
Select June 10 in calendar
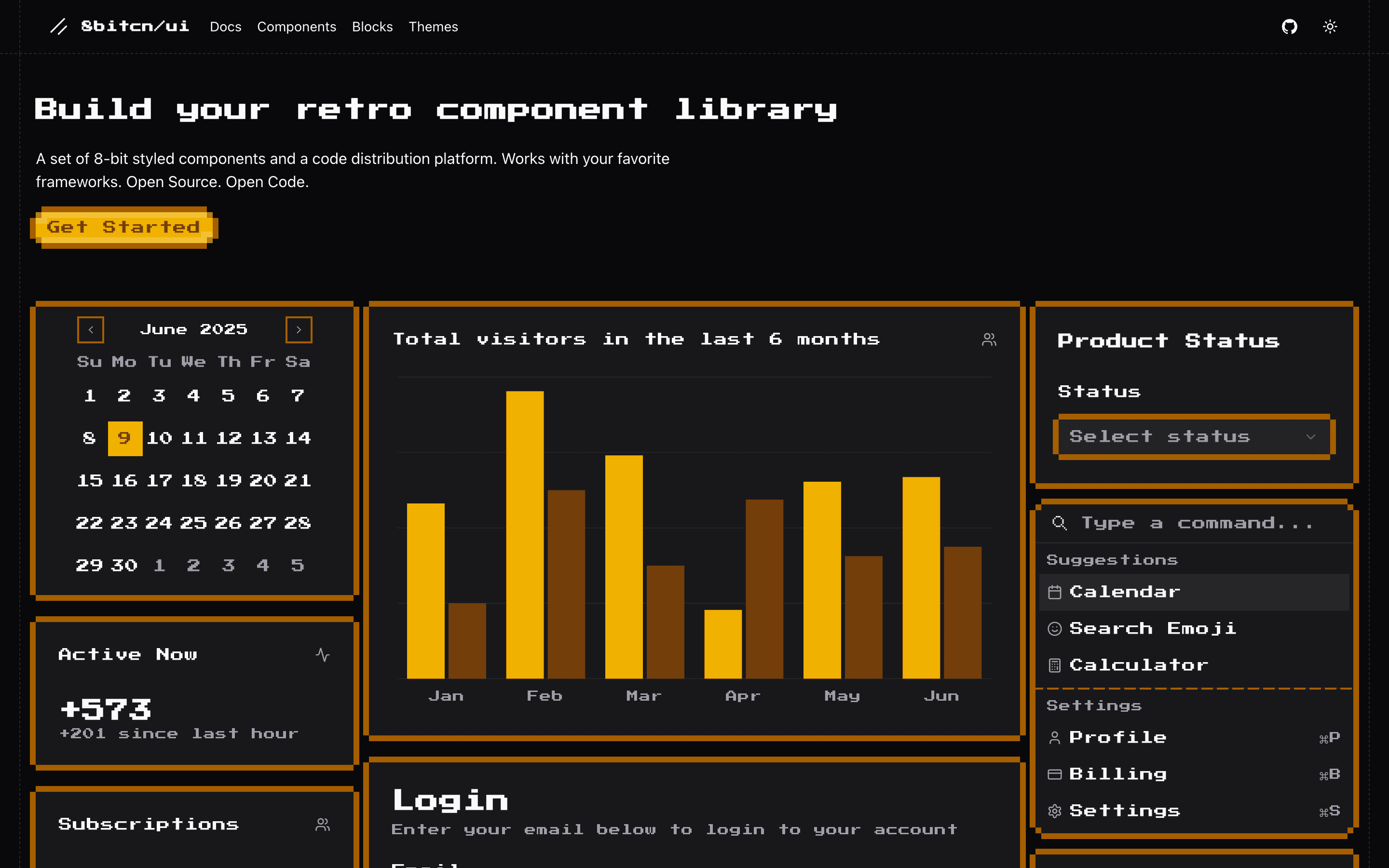(x=160, y=439)
